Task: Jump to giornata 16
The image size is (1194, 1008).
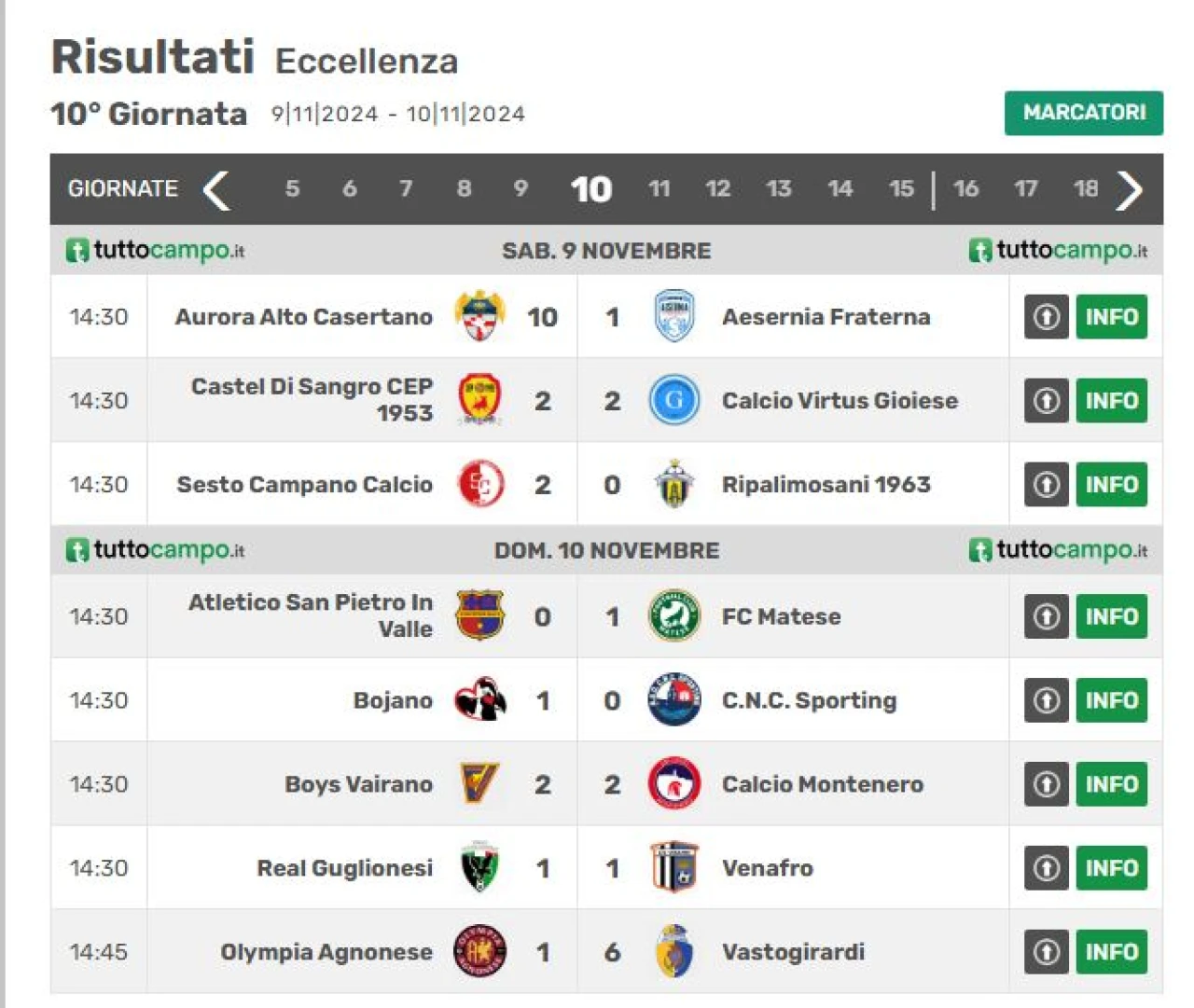Action: pyautogui.click(x=965, y=189)
